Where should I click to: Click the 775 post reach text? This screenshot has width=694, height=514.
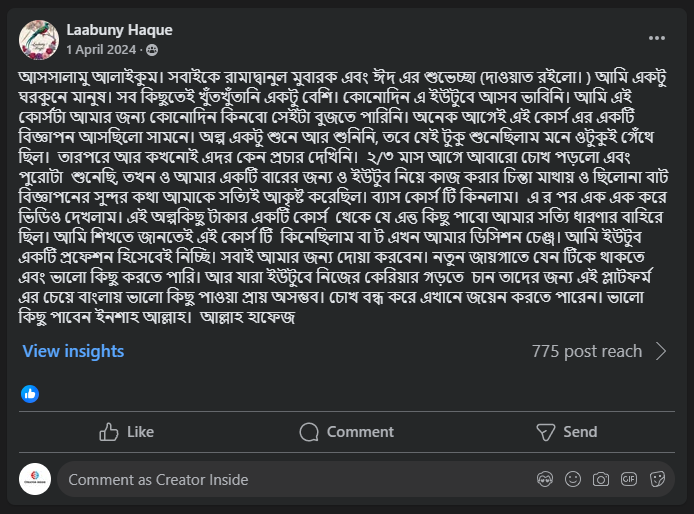[586, 351]
